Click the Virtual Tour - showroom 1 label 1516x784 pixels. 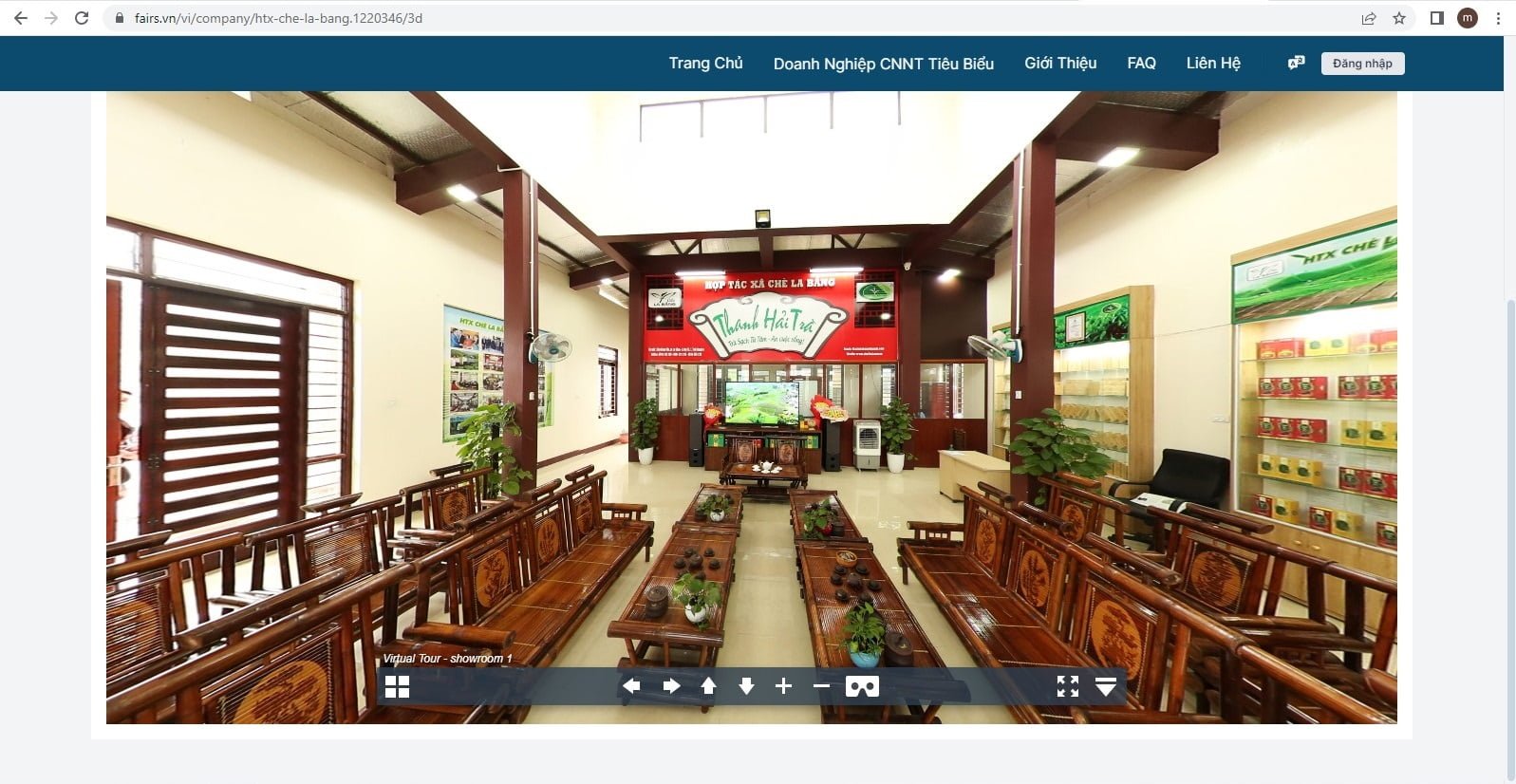(x=447, y=658)
